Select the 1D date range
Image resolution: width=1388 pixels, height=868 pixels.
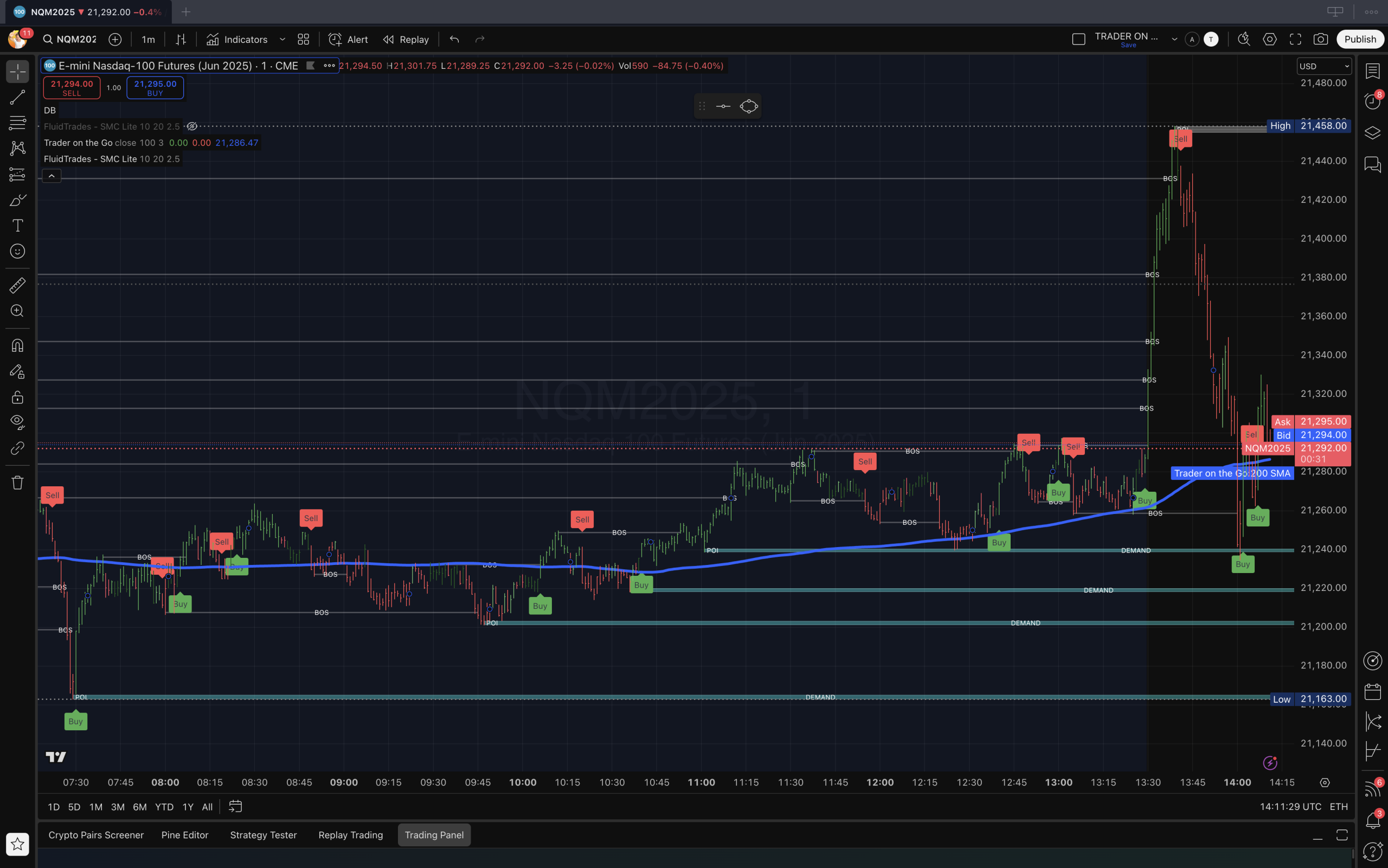pyautogui.click(x=53, y=807)
